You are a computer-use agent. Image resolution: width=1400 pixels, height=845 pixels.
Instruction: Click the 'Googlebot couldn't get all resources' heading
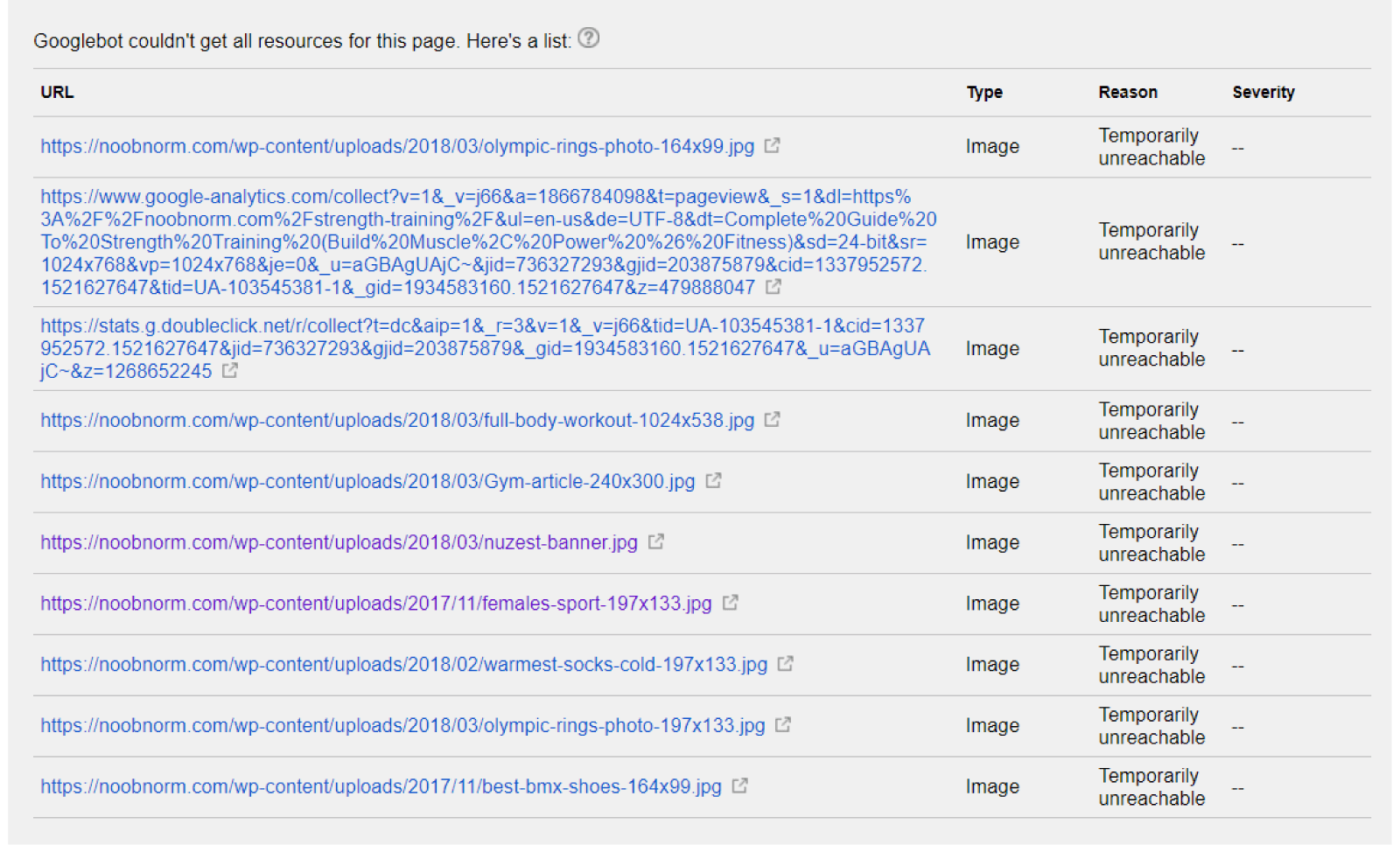coord(302,41)
